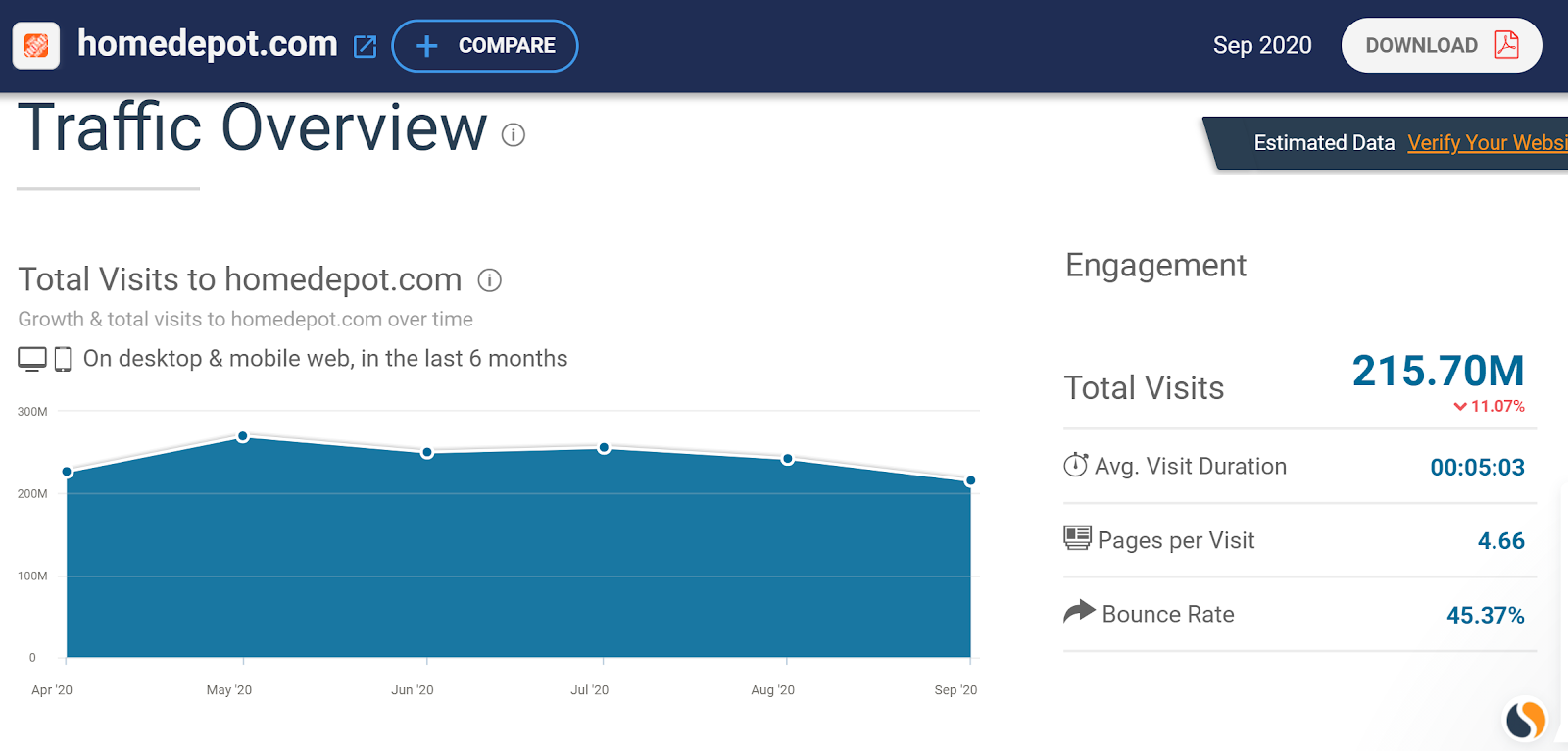Click the Avg. Visit Duration label
Viewport: 1568px width, 751px height.
(x=1191, y=467)
